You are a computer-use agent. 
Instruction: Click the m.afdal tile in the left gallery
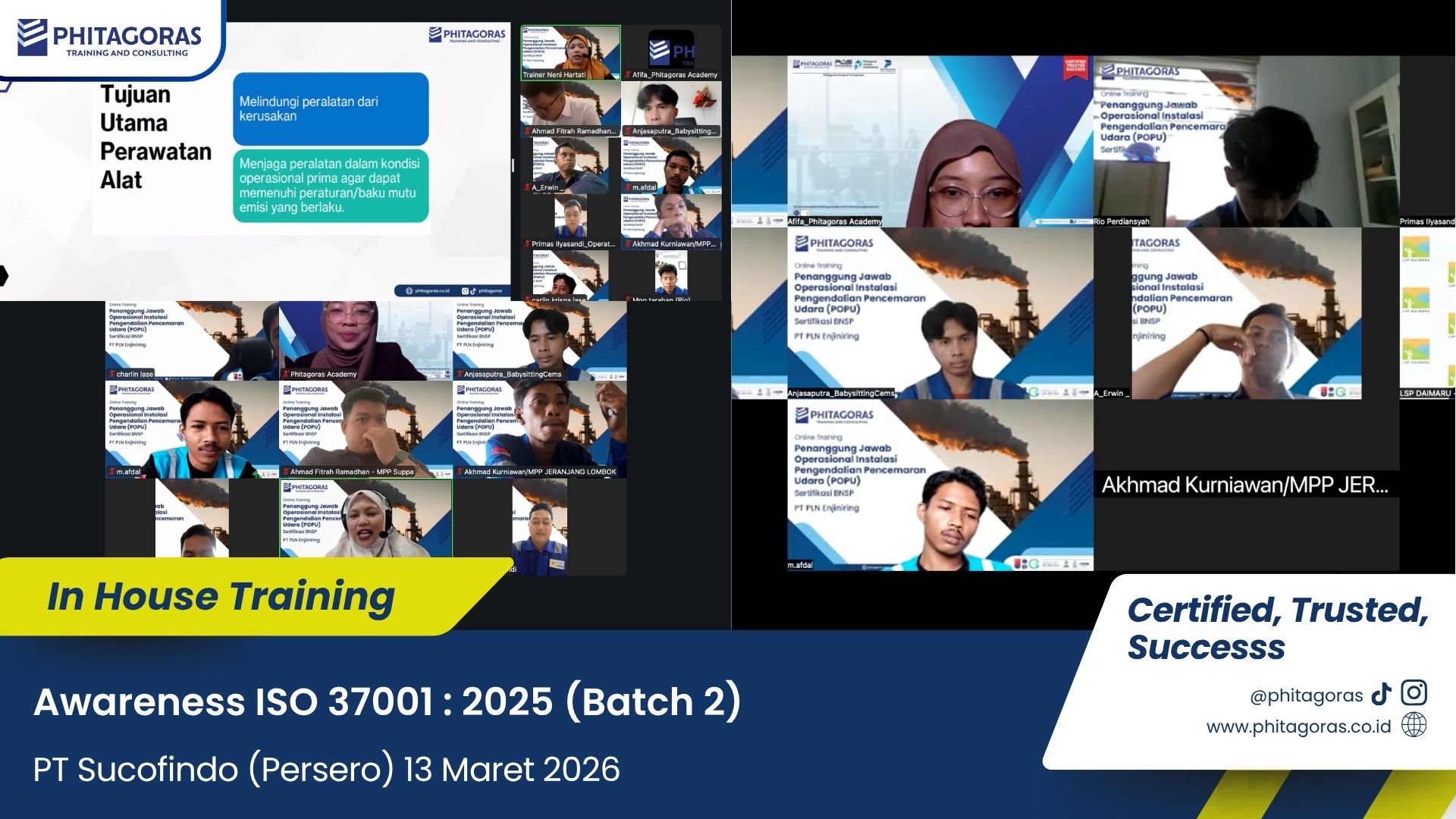pyautogui.click(x=192, y=429)
